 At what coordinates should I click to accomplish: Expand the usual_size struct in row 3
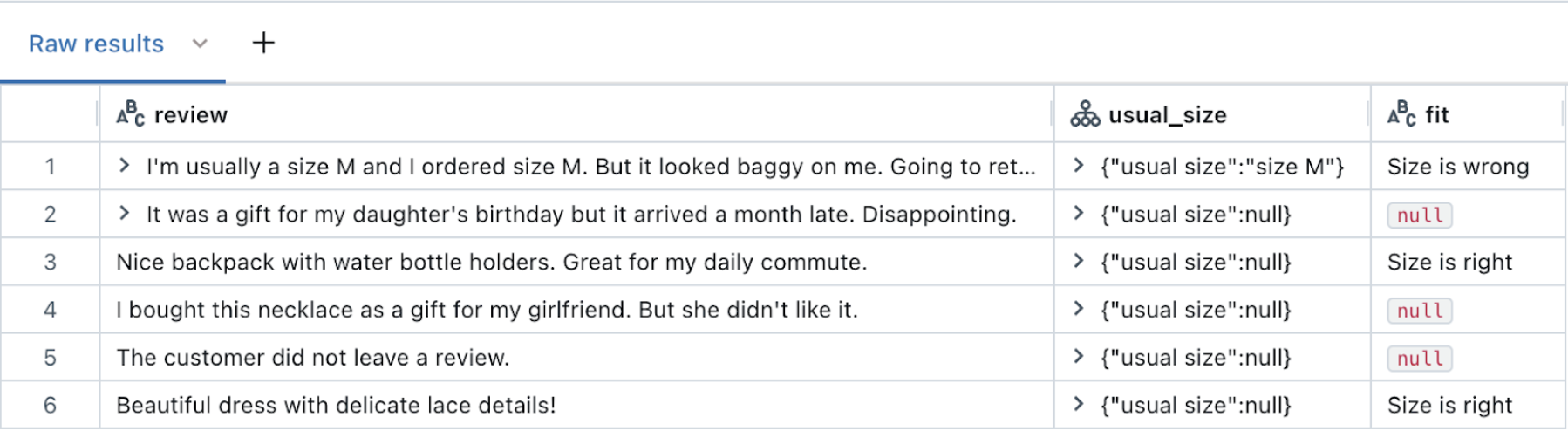[x=1079, y=262]
